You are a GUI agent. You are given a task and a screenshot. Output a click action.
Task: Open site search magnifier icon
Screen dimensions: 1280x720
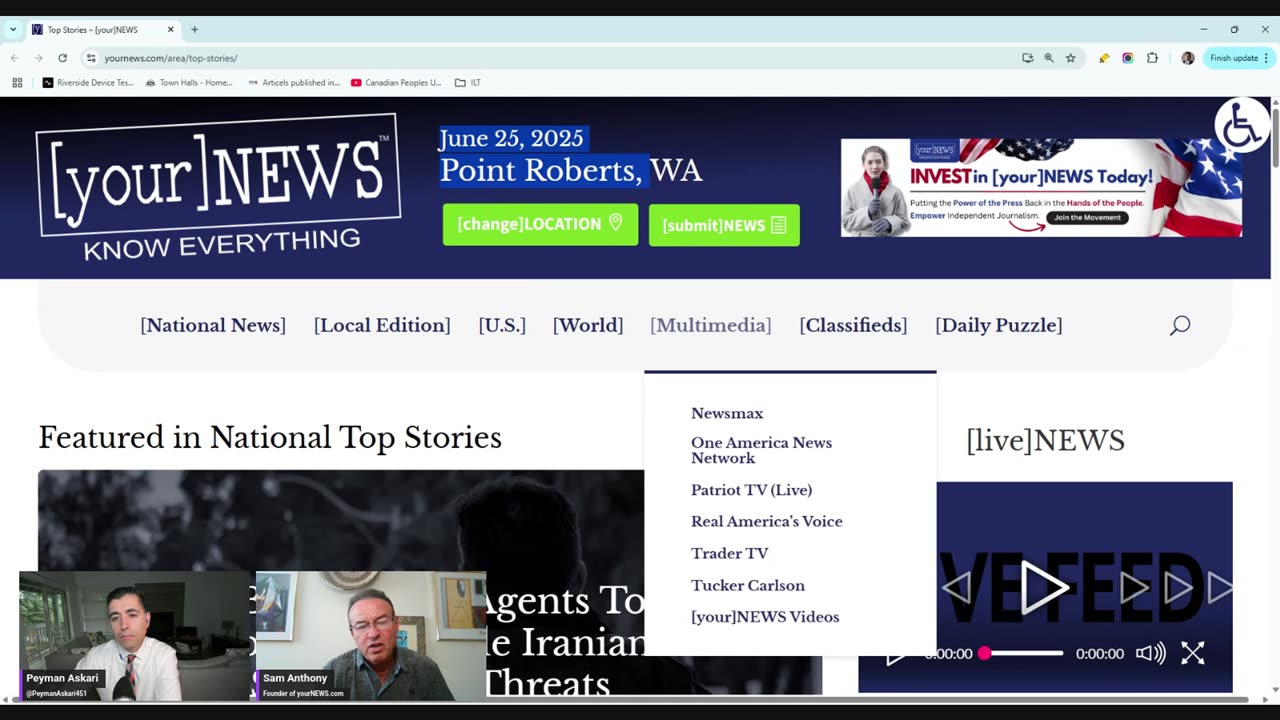point(1180,325)
